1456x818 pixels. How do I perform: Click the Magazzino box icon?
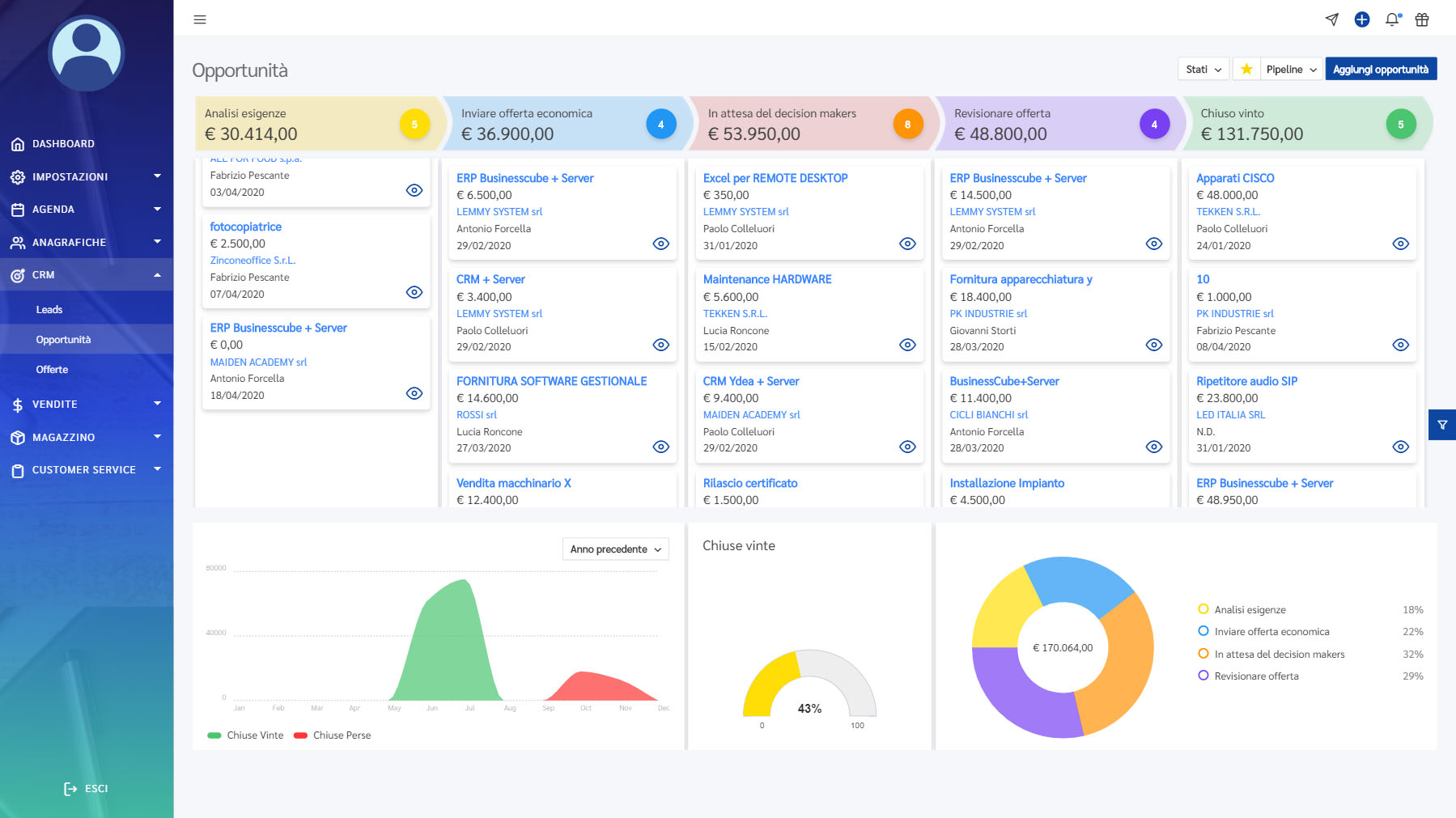(18, 438)
